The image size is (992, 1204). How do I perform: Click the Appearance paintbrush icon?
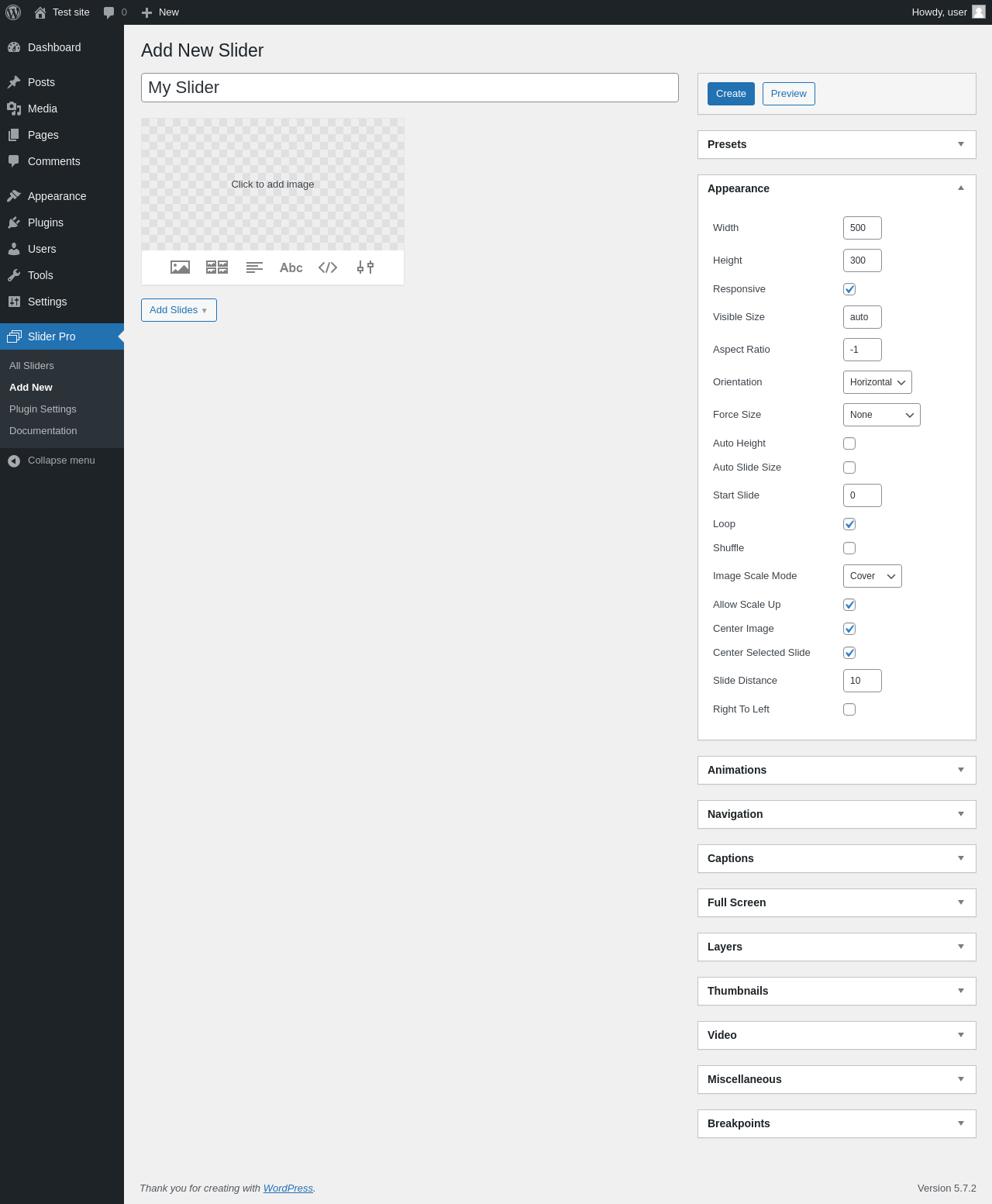[14, 196]
